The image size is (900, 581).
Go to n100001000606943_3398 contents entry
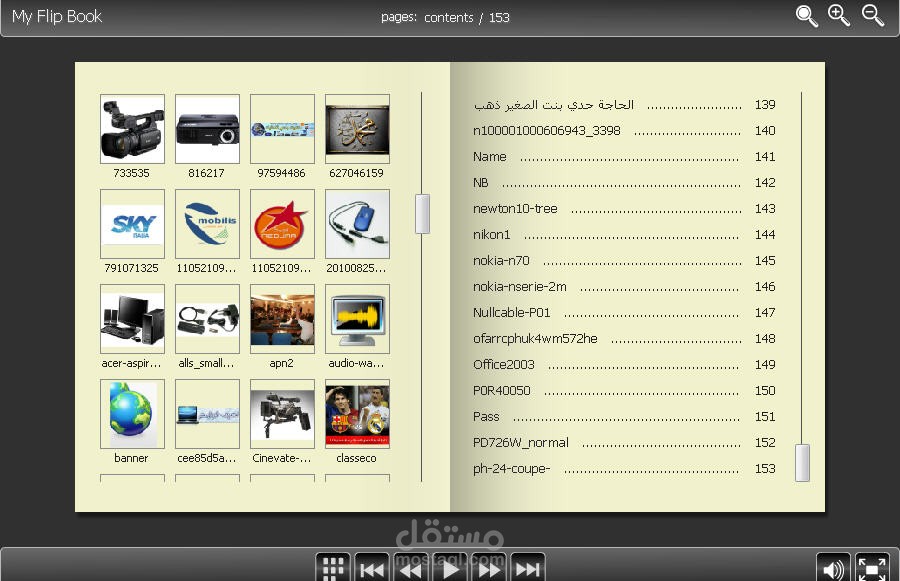point(624,130)
